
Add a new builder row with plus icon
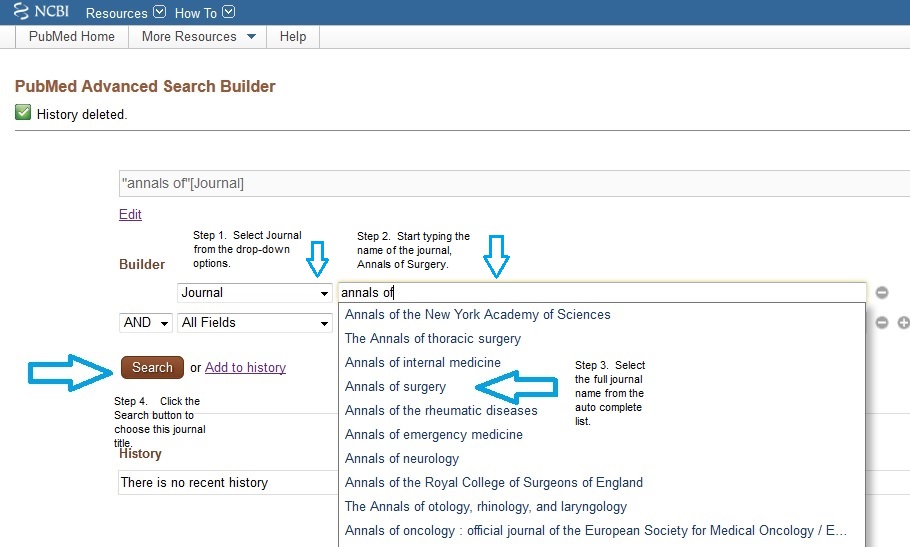[903, 323]
